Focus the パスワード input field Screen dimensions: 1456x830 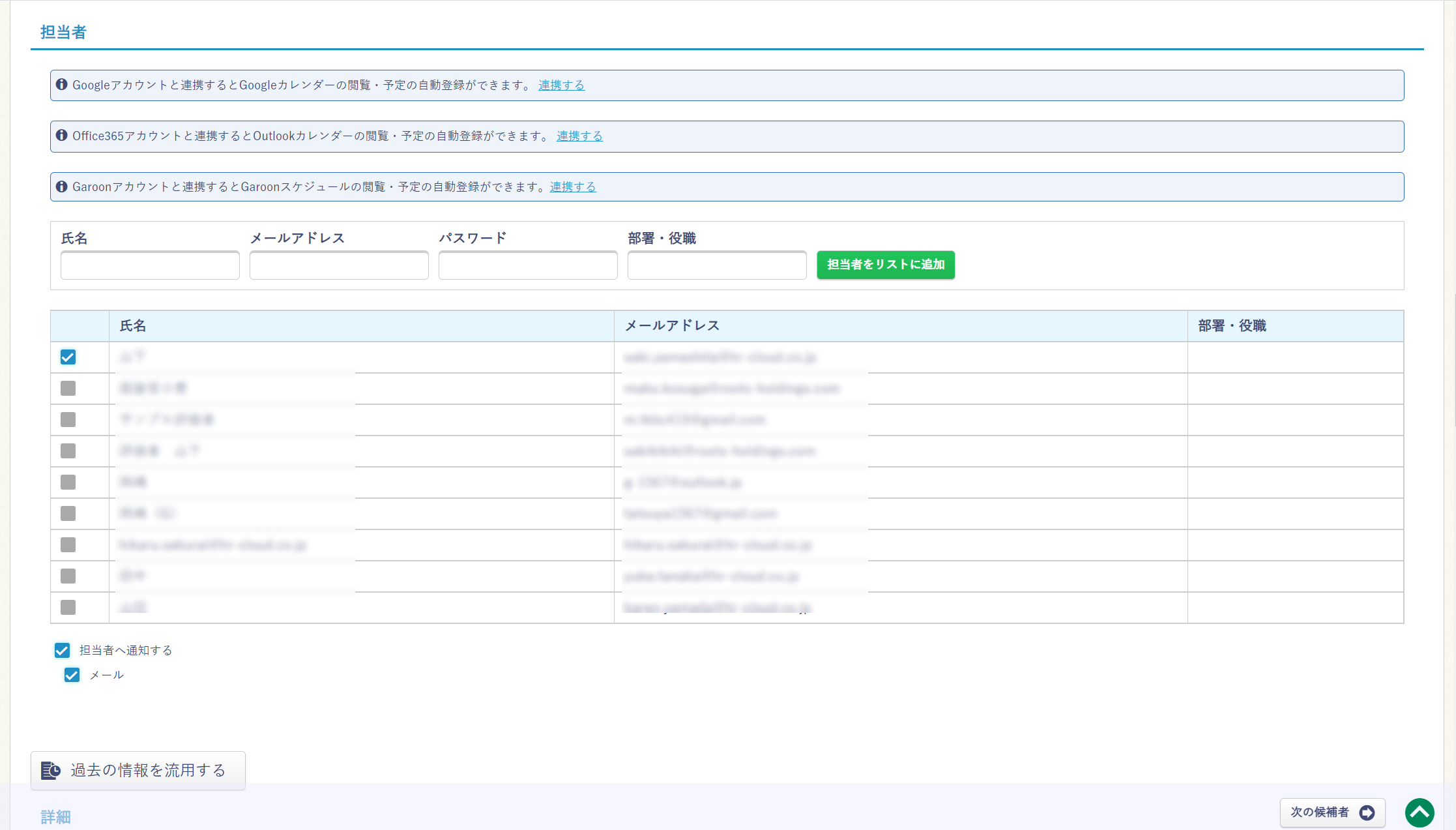coord(528,265)
